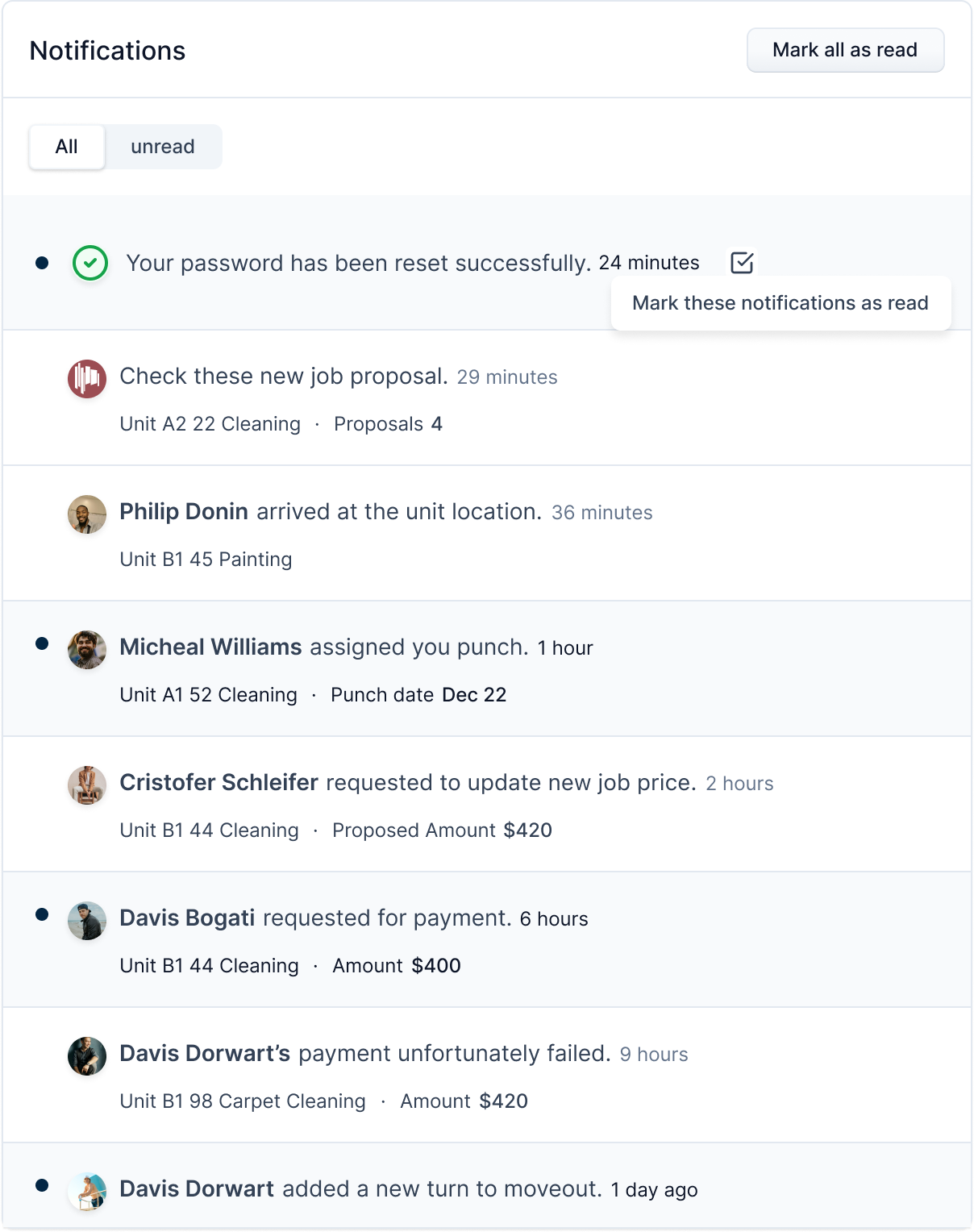Select Davis Bogati's profile photo

click(x=87, y=921)
